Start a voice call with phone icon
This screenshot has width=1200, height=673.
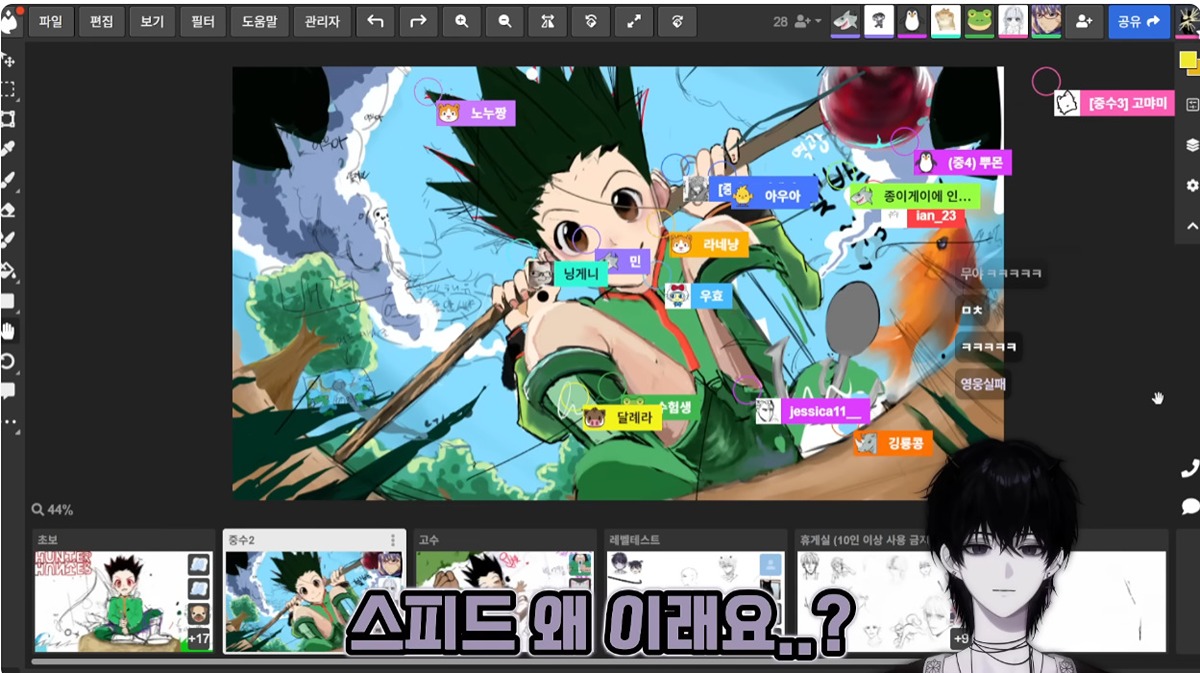click(1189, 469)
